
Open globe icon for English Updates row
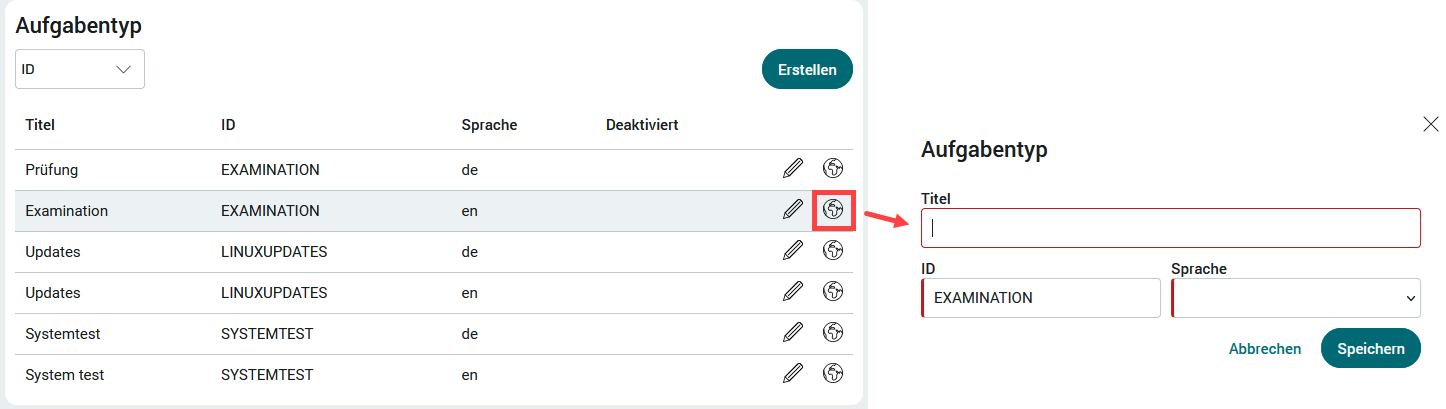click(x=833, y=291)
